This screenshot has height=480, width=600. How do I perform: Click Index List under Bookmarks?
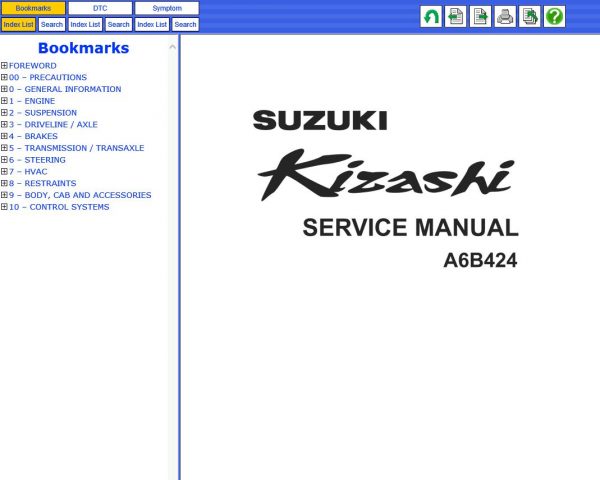click(18, 24)
